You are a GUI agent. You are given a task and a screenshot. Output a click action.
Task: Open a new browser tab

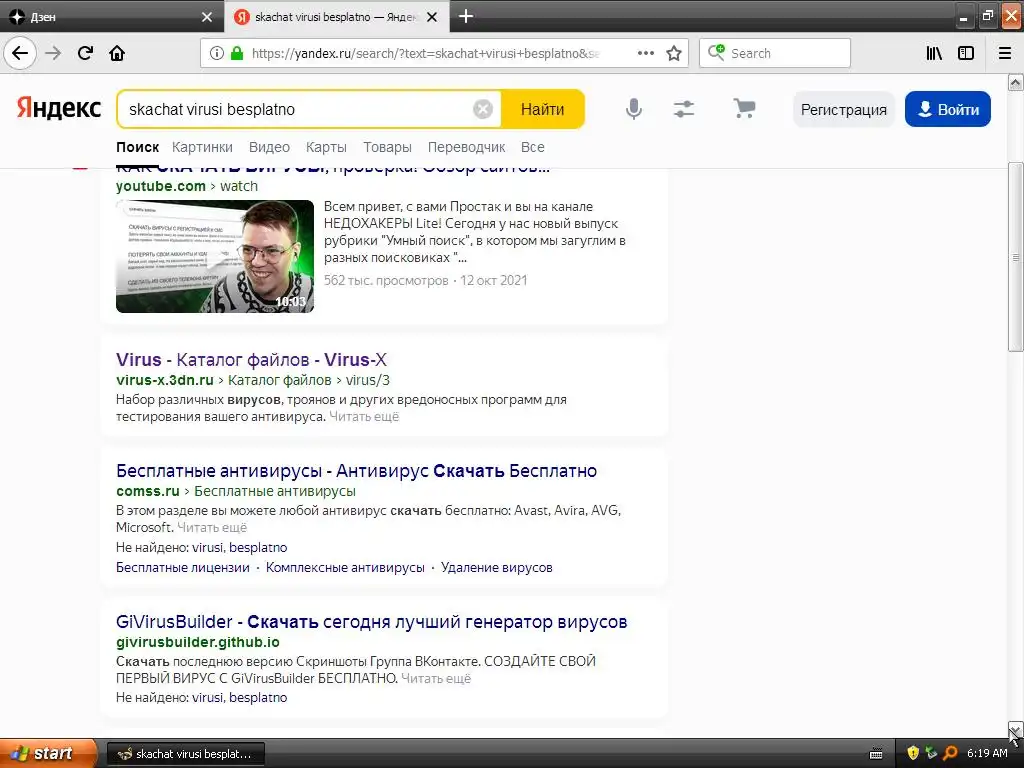point(466,16)
